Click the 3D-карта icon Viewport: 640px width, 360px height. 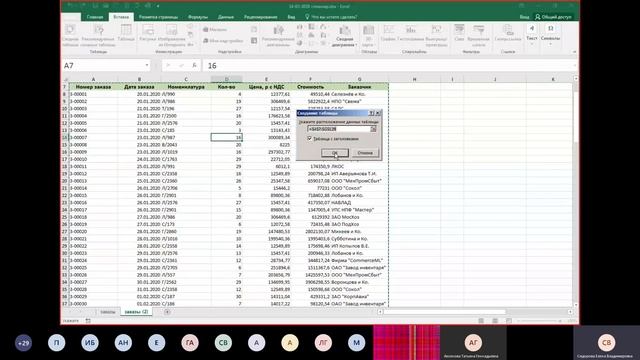pos(369,36)
